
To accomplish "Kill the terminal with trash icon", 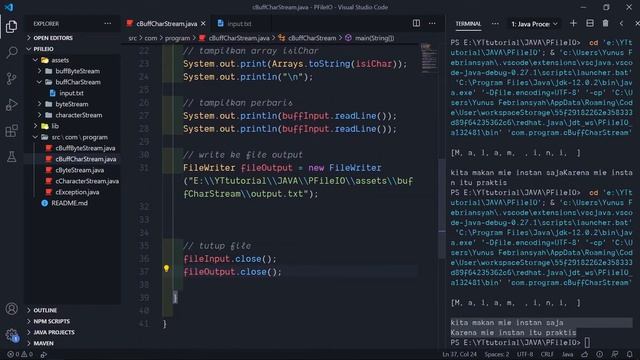I will (x=605, y=23).
